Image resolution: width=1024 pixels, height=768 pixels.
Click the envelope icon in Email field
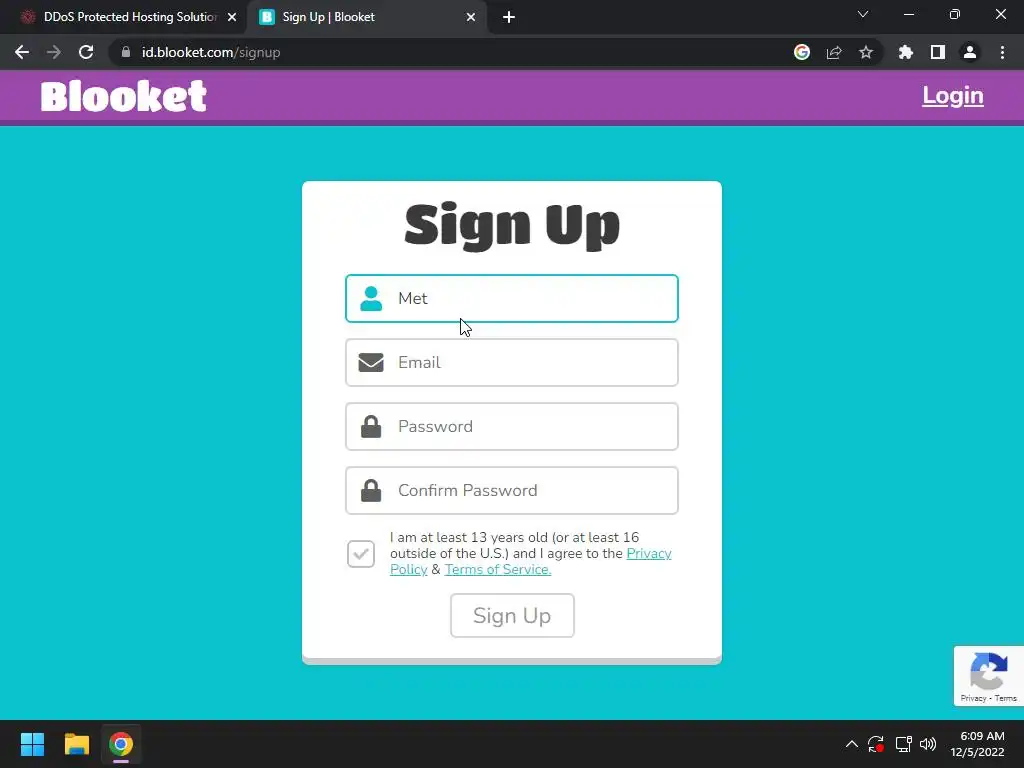371,362
